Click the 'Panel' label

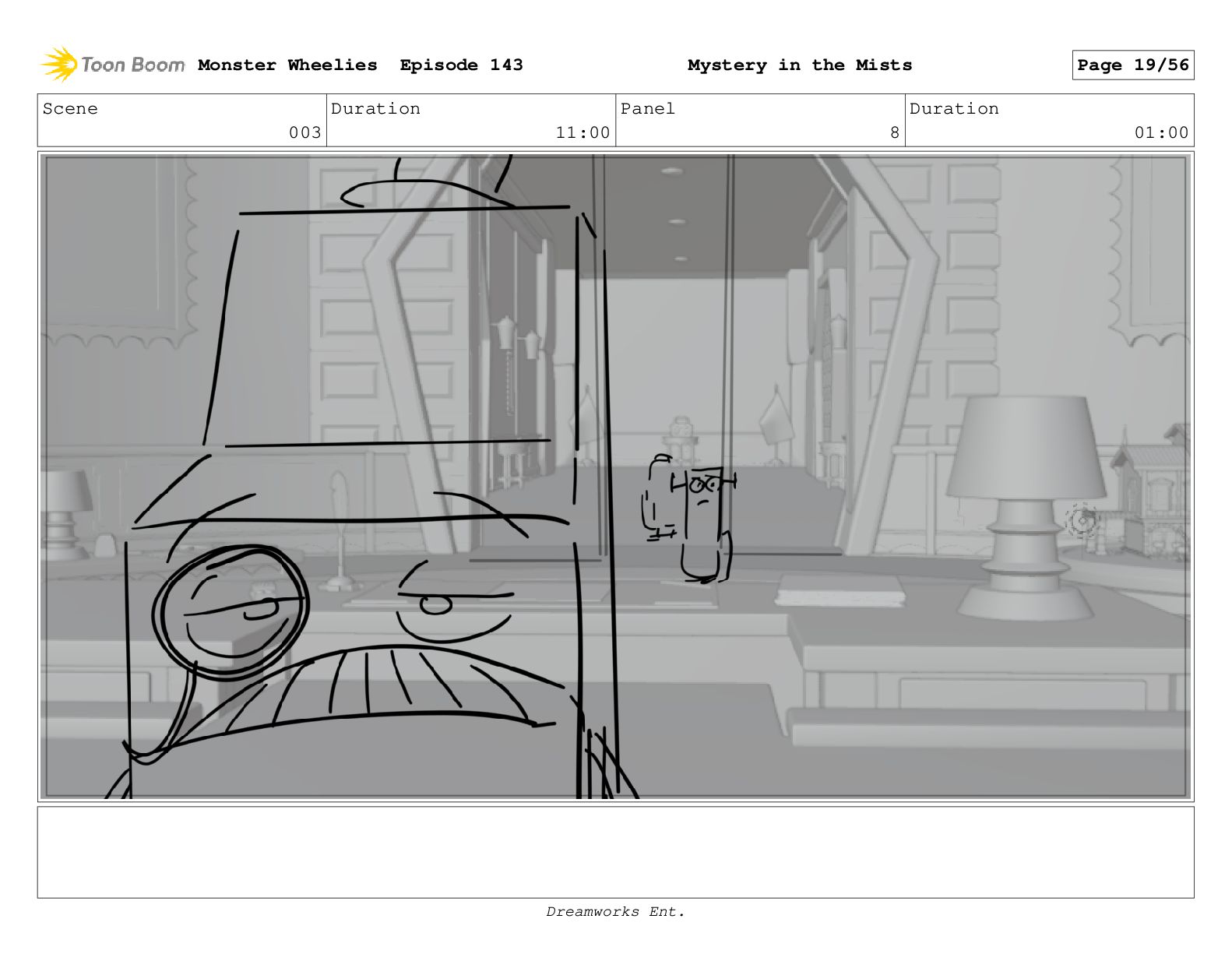pos(647,109)
